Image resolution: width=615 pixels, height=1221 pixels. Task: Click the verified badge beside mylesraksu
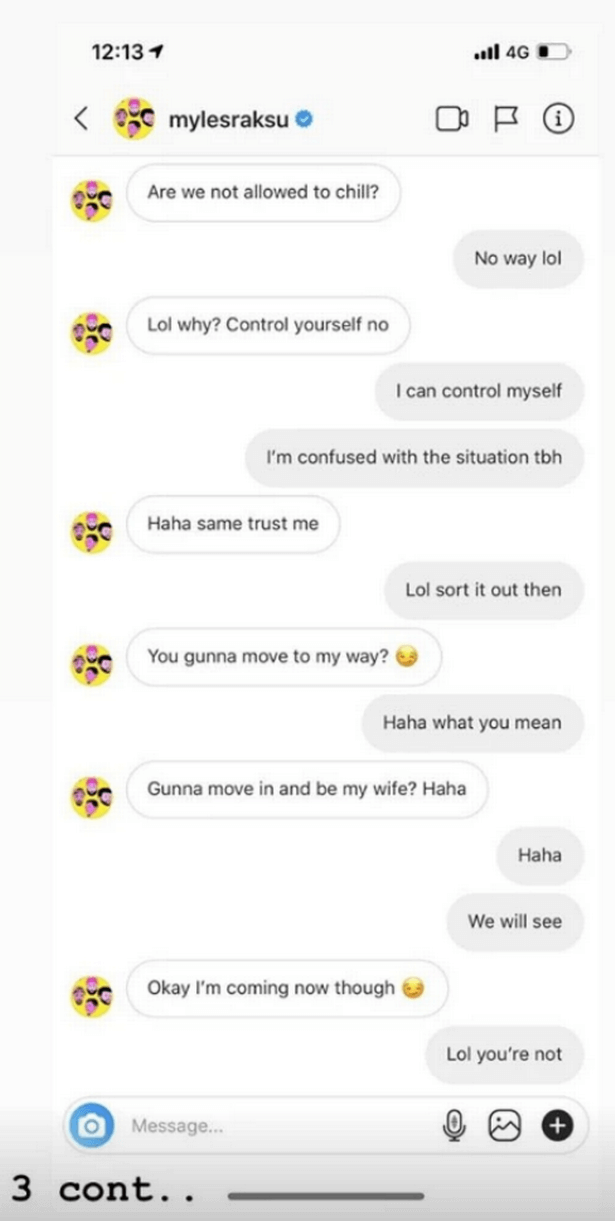[x=305, y=120]
